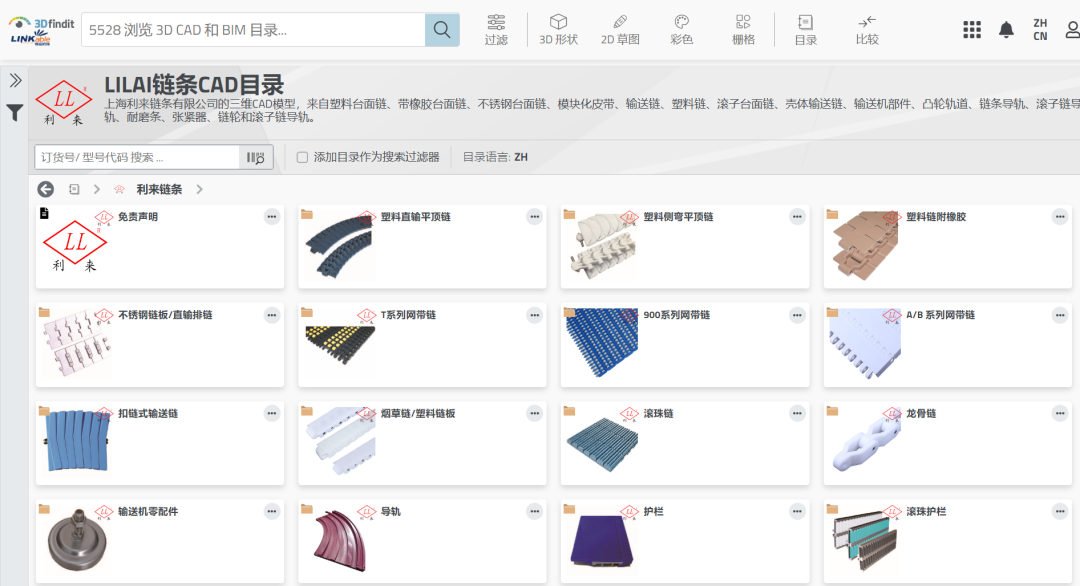
Task: Click the order number search field
Action: (137, 157)
